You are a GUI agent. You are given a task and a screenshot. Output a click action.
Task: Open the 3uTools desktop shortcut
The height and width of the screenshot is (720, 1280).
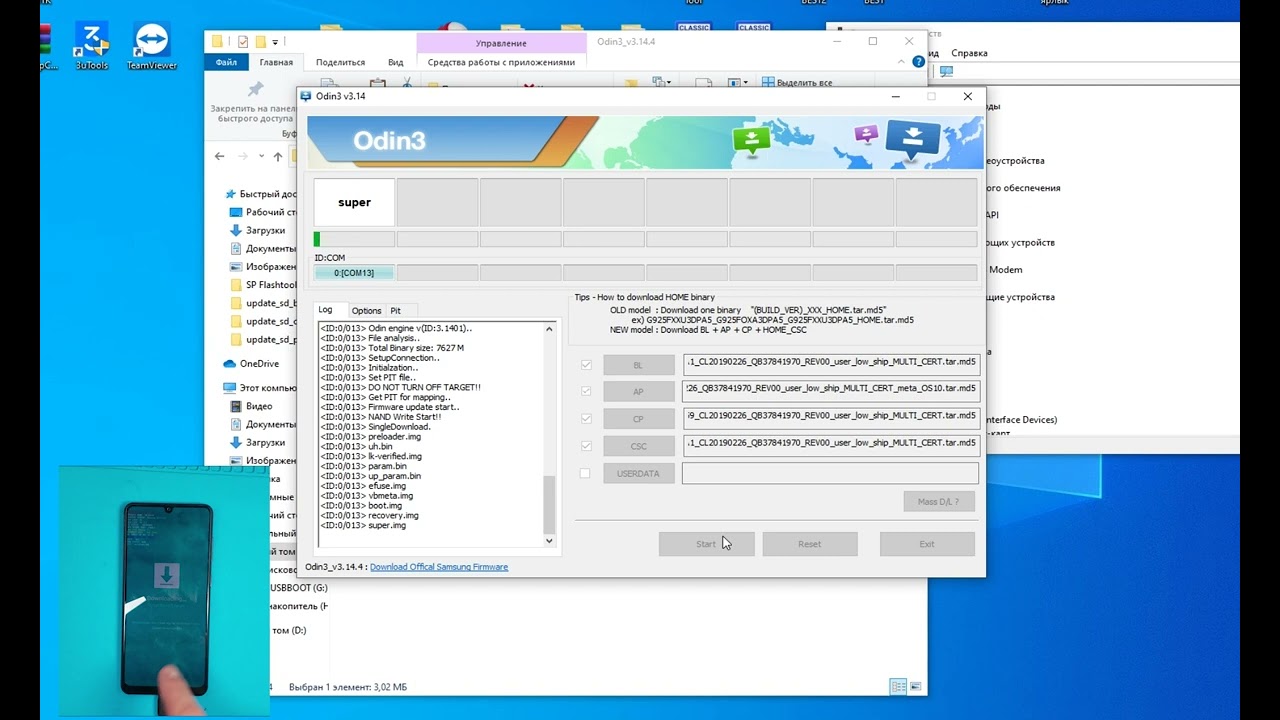[x=92, y=46]
